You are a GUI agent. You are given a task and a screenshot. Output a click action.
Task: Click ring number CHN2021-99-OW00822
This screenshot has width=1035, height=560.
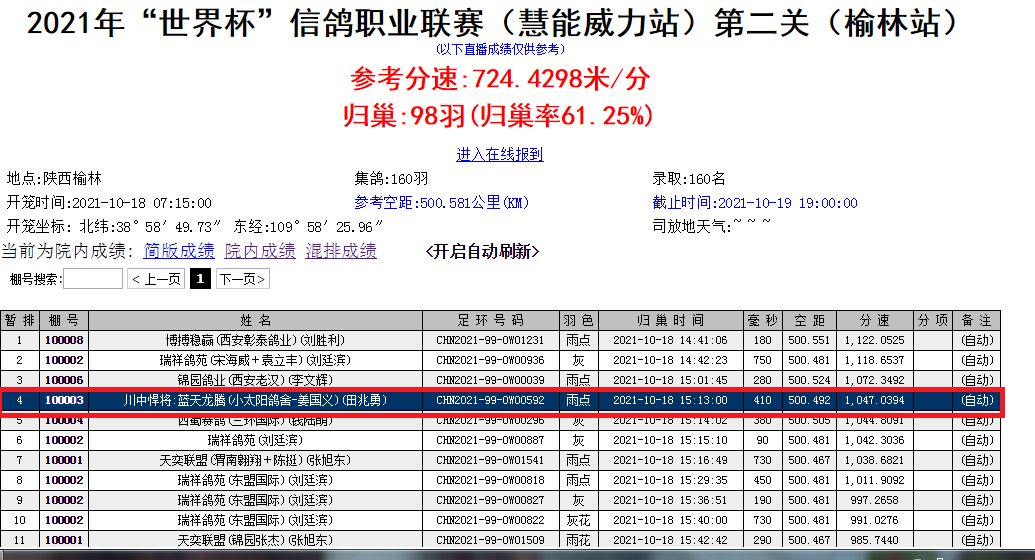(x=490, y=520)
